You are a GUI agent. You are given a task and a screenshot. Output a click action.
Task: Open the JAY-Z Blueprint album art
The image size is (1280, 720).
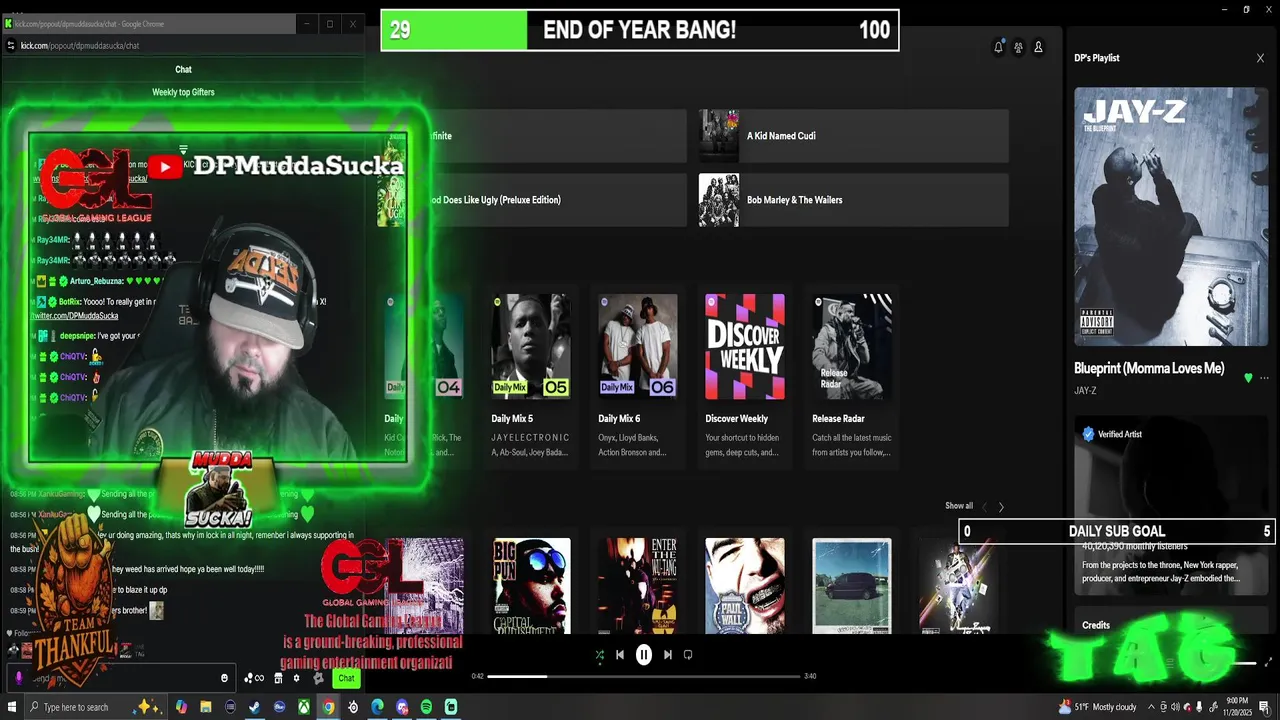tap(1171, 217)
